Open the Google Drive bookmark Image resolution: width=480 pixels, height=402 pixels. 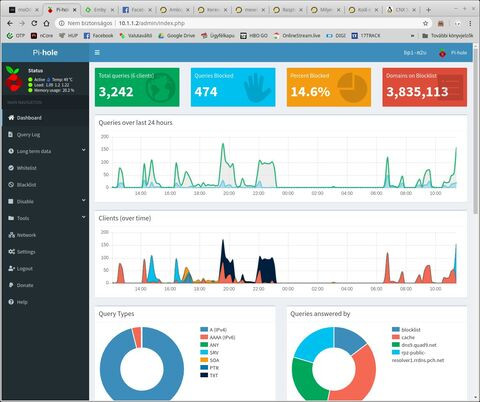point(177,35)
